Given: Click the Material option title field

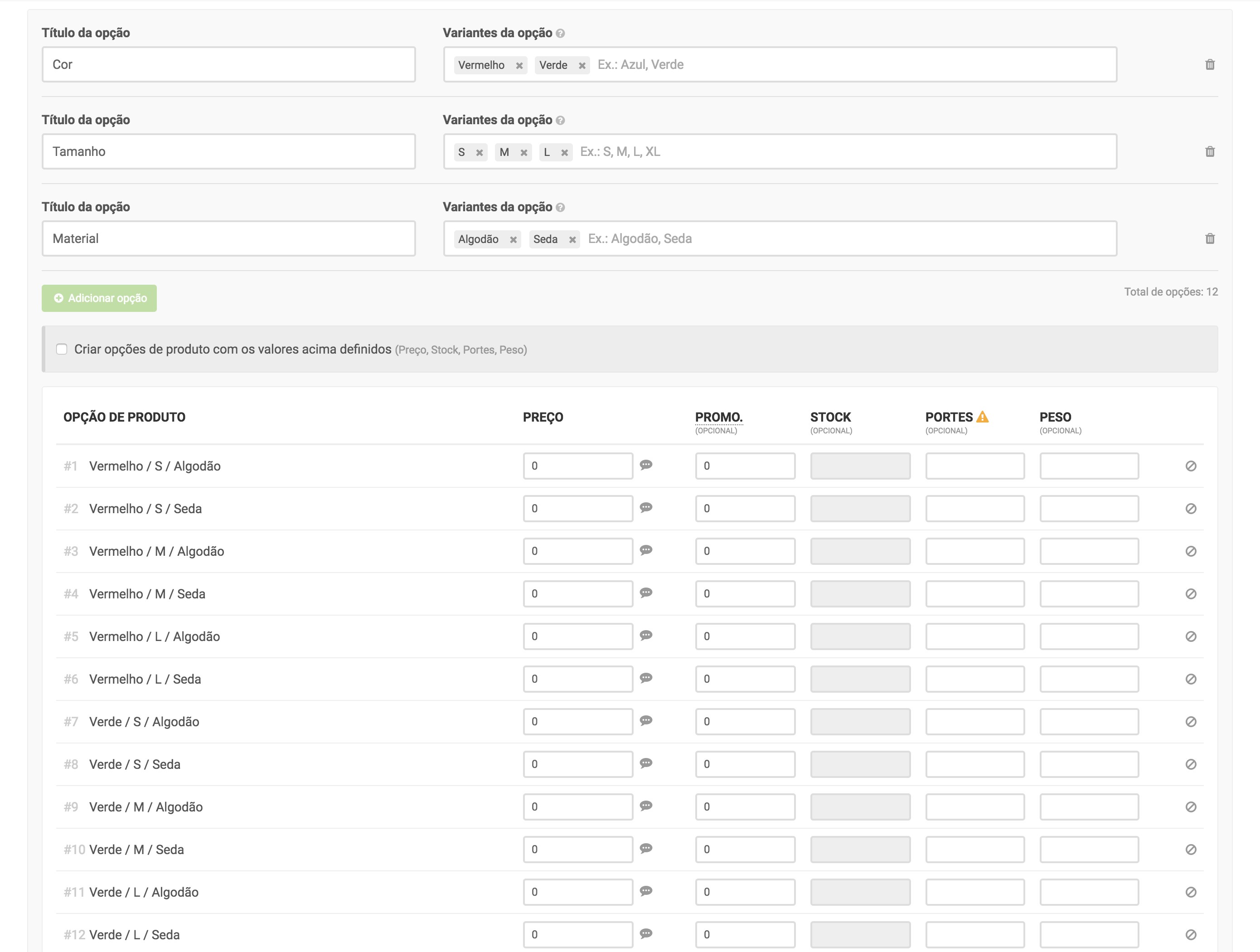Looking at the screenshot, I should [228, 239].
